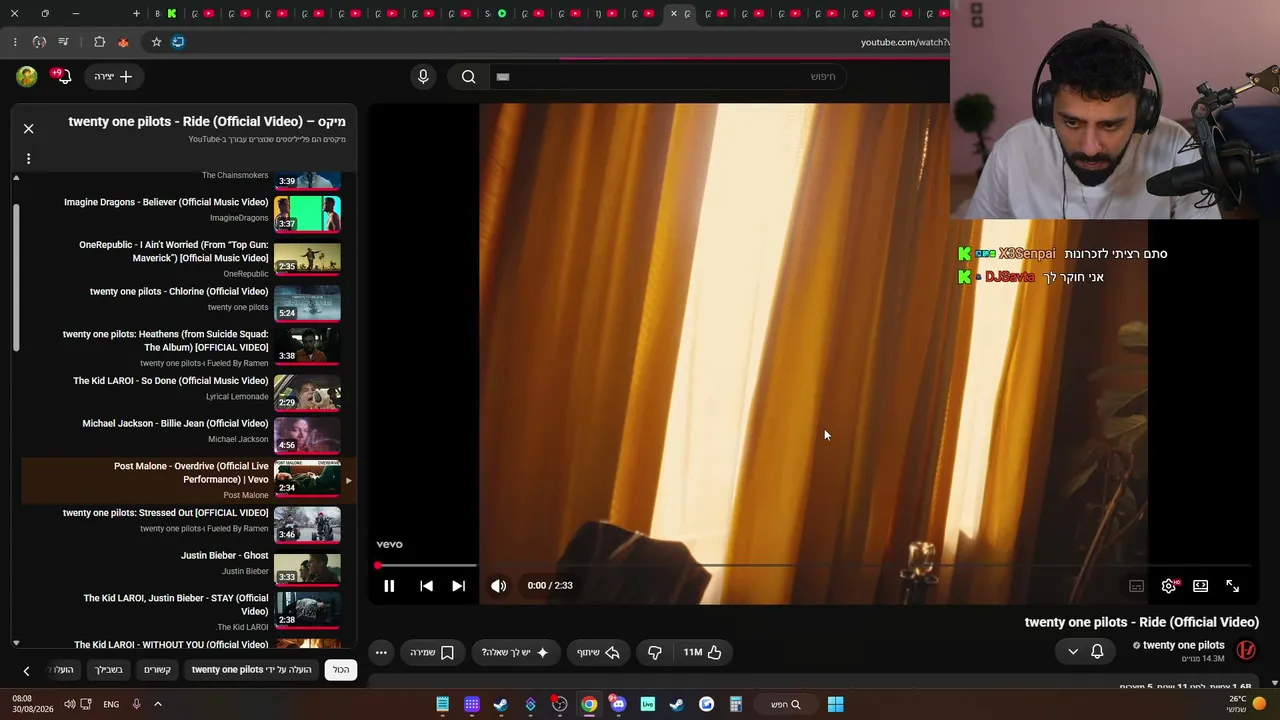Pause the video playback

point(389,586)
